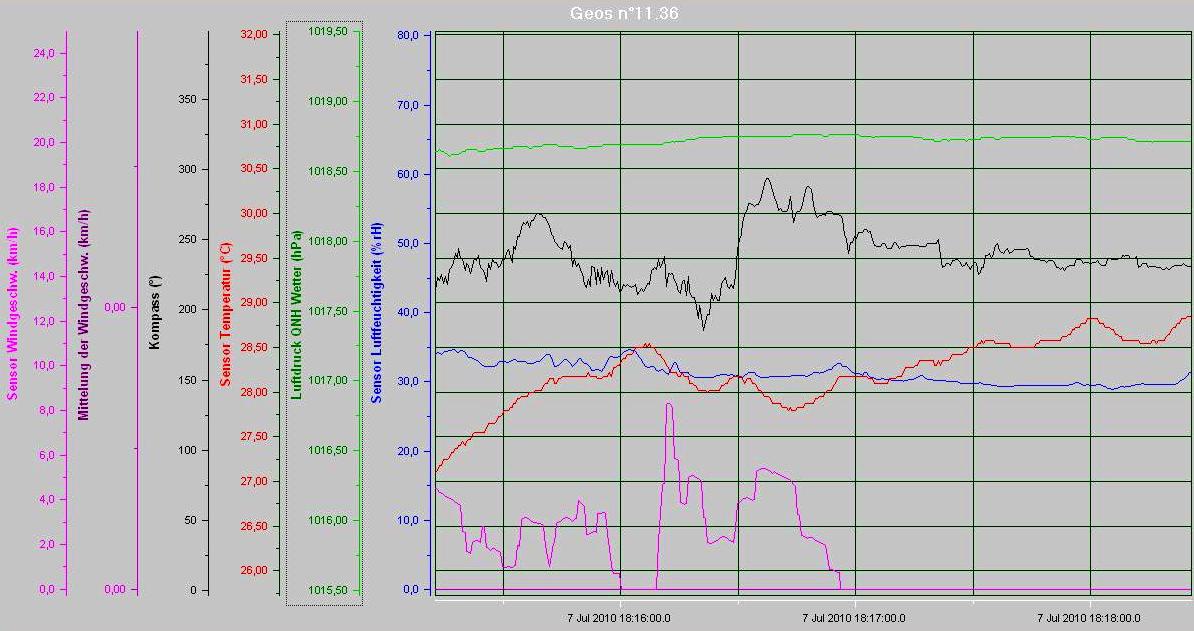Select the Sensor Windgeschw. axis label
The width and height of the screenshot is (1194, 631).
coord(13,313)
